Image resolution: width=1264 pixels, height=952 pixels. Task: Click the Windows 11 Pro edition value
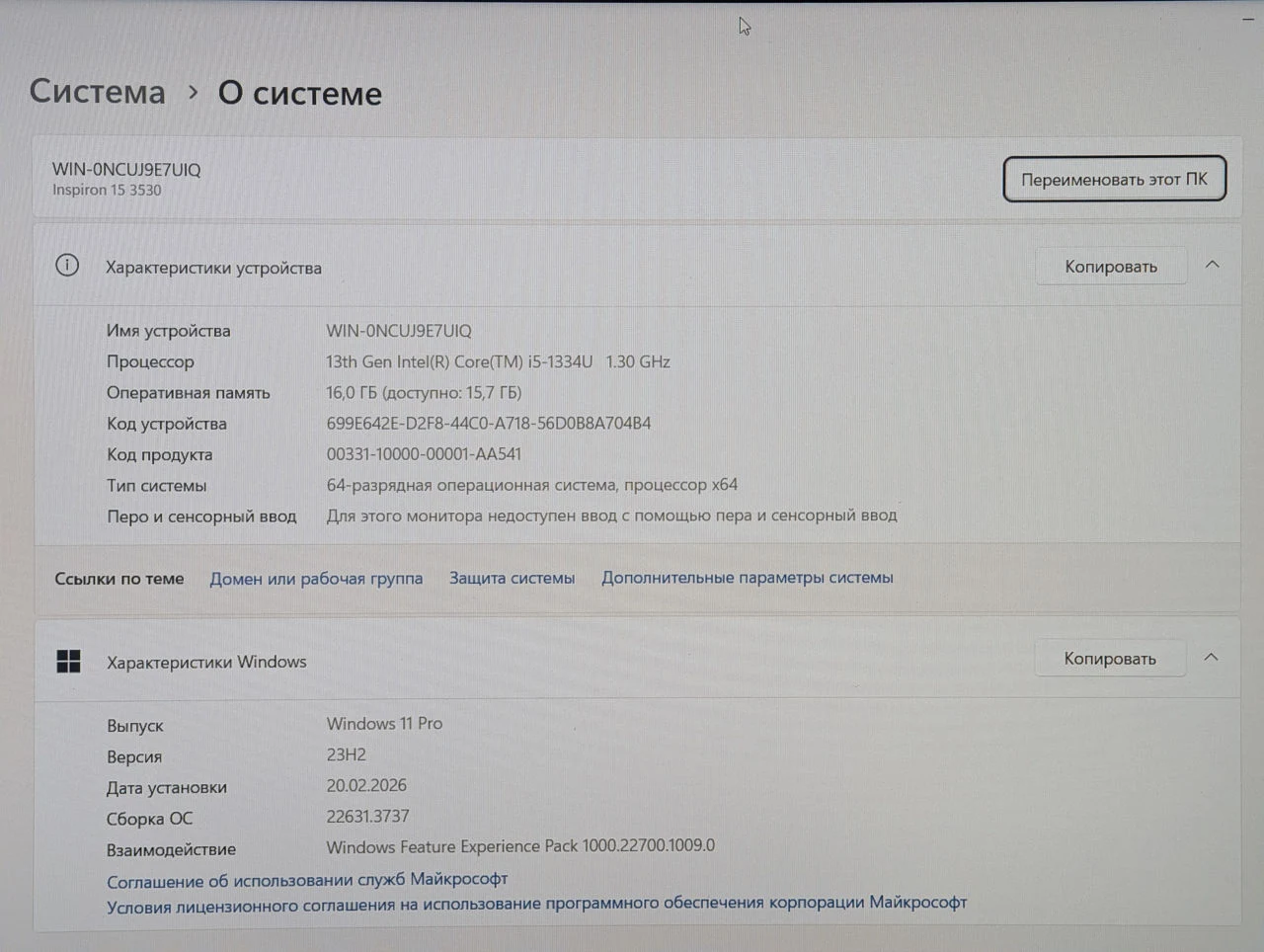pyautogui.click(x=384, y=723)
